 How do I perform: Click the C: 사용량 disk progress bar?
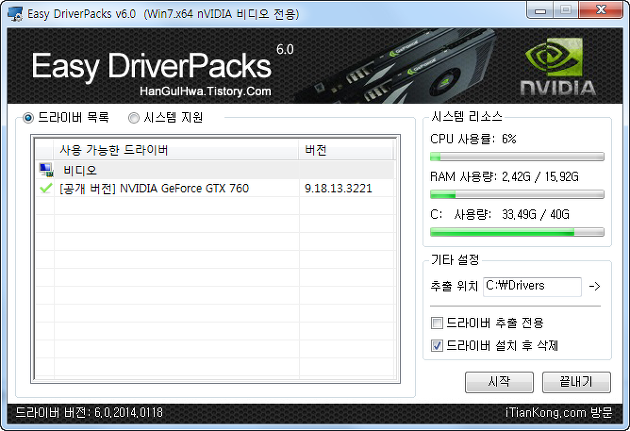[x=517, y=232]
